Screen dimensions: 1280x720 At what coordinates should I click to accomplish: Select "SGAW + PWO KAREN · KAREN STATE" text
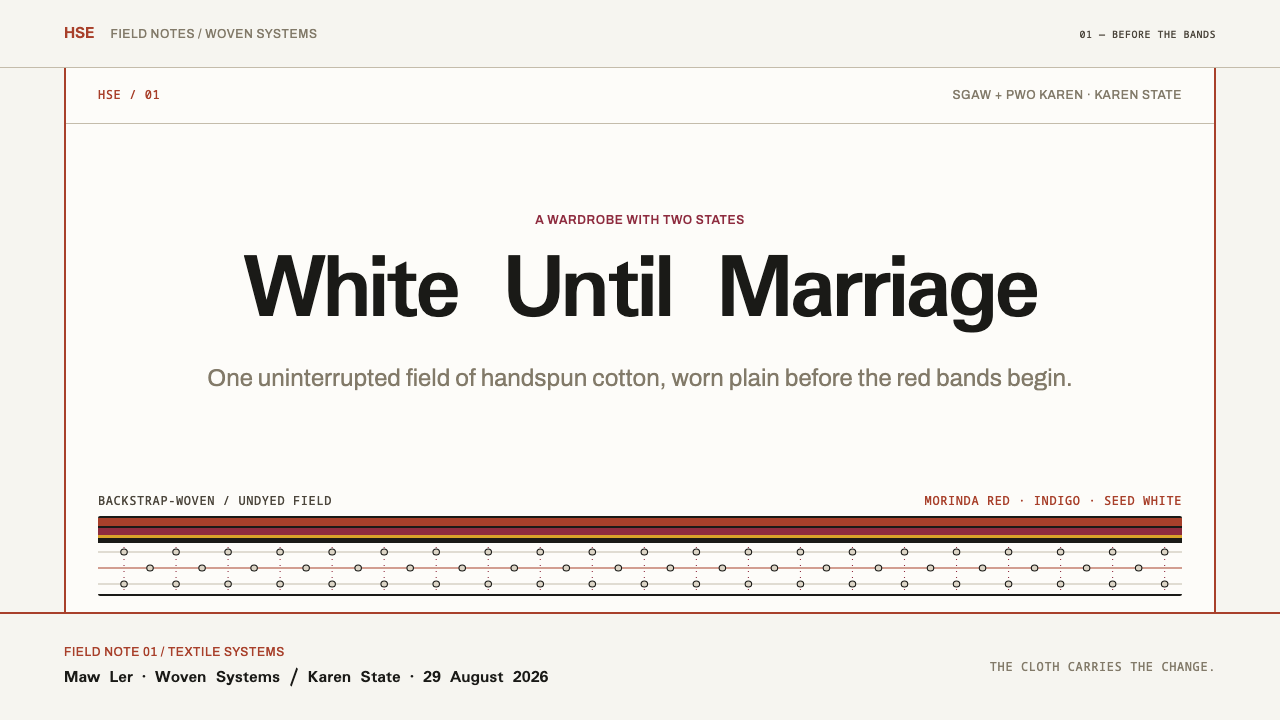1067,95
